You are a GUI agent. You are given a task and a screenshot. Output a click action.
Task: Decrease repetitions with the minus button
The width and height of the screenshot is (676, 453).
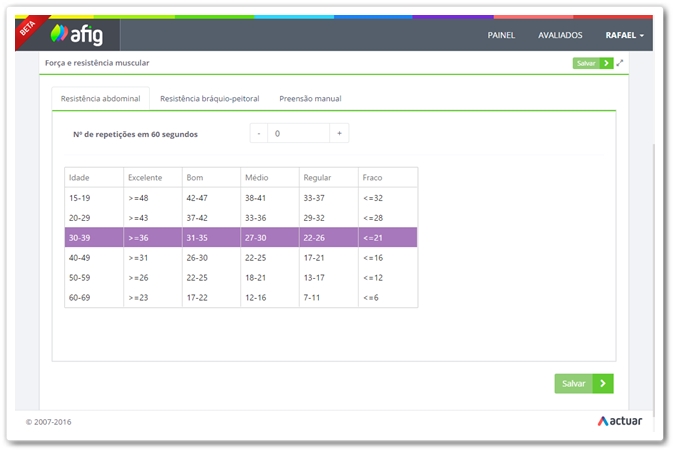click(x=259, y=133)
